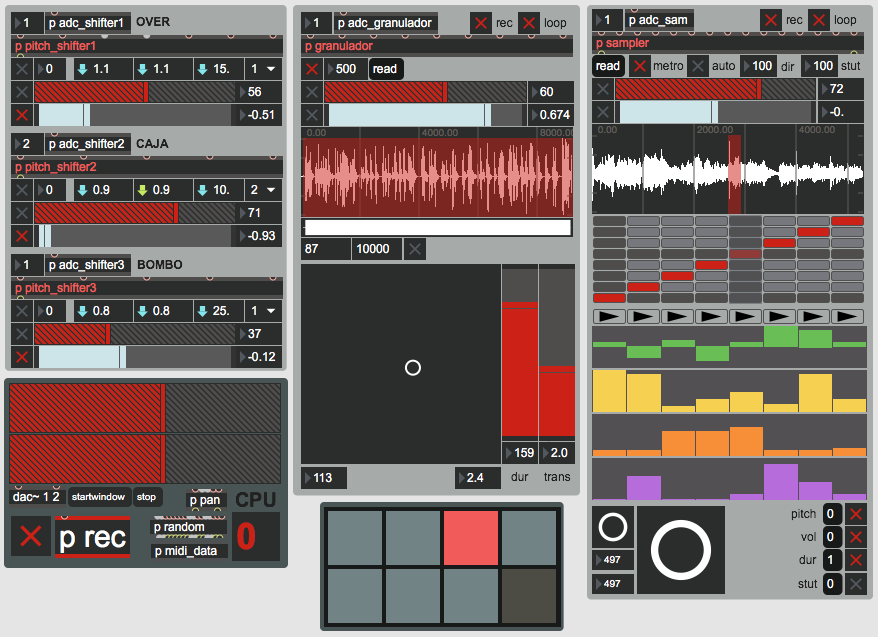
Task: Click the red cell in the sampler matrix bottom row
Action: pos(609,298)
